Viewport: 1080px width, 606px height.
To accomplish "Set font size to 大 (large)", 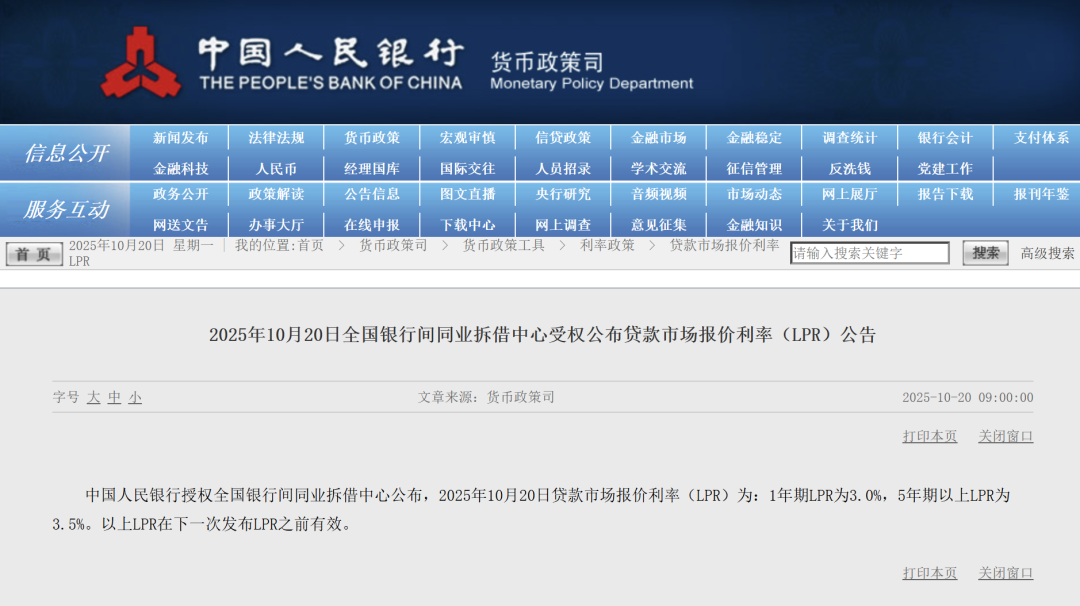I will point(93,397).
